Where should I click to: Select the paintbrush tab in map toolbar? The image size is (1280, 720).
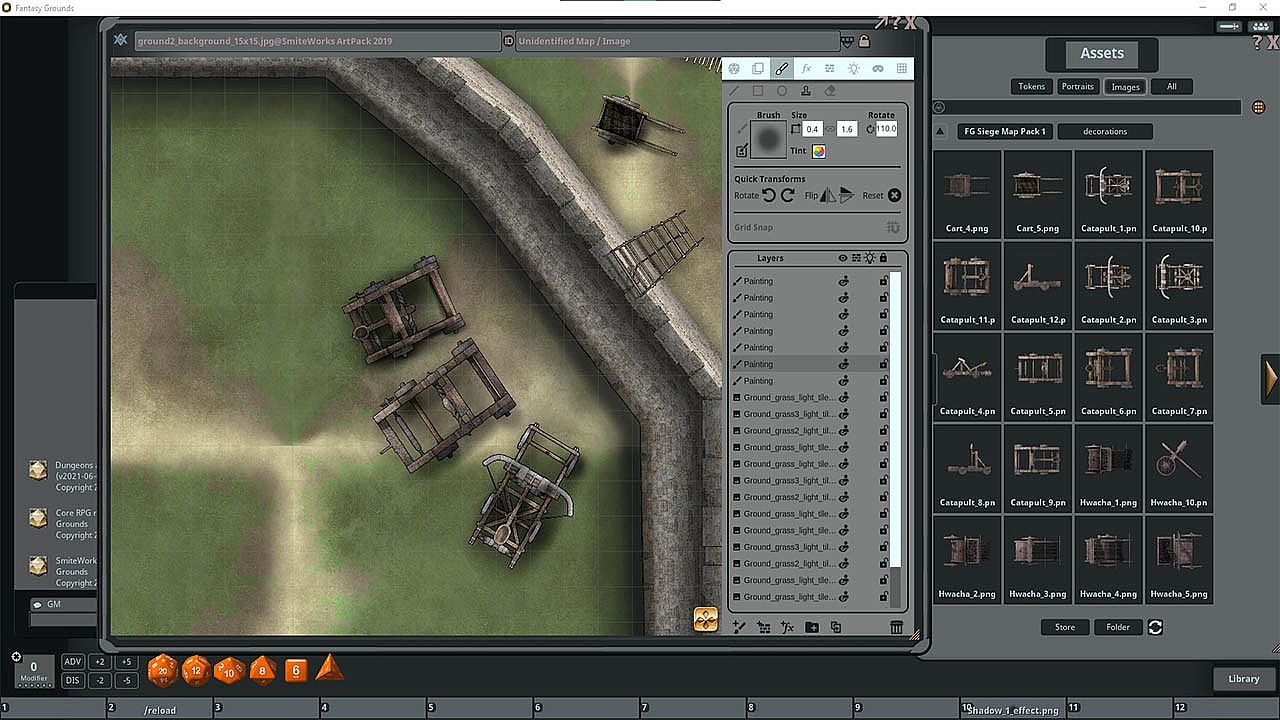click(x=782, y=69)
